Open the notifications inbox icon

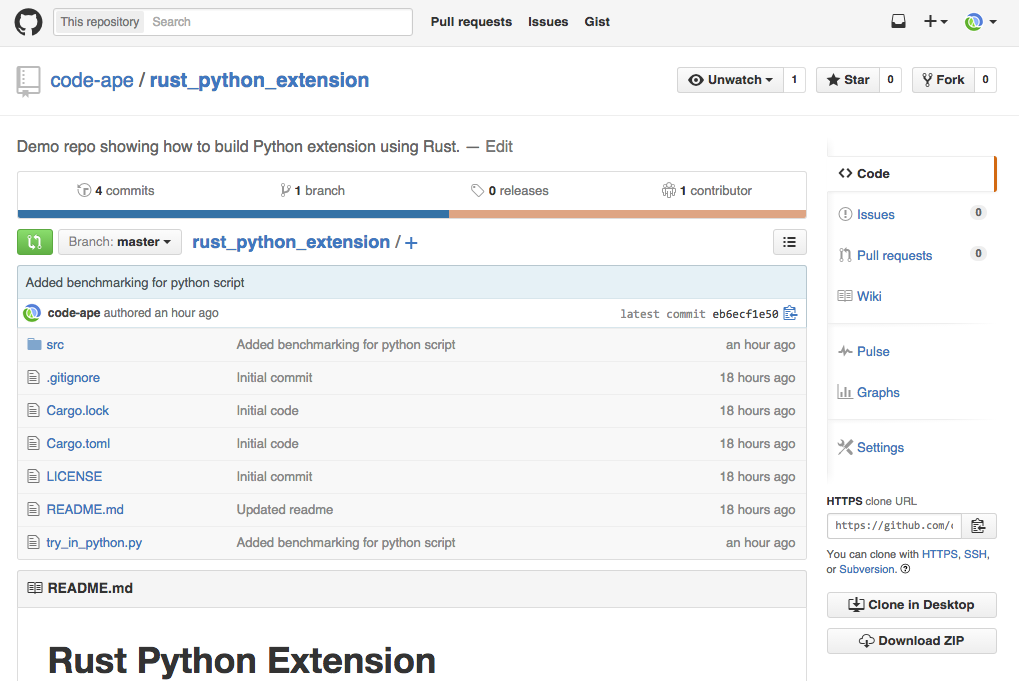[898, 22]
